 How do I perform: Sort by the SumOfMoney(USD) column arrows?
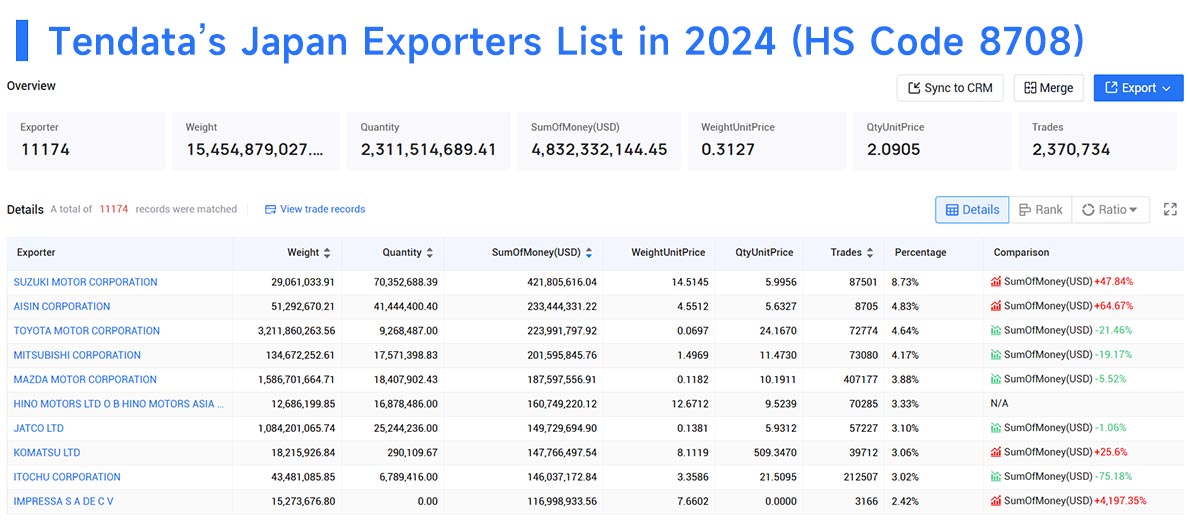point(589,253)
